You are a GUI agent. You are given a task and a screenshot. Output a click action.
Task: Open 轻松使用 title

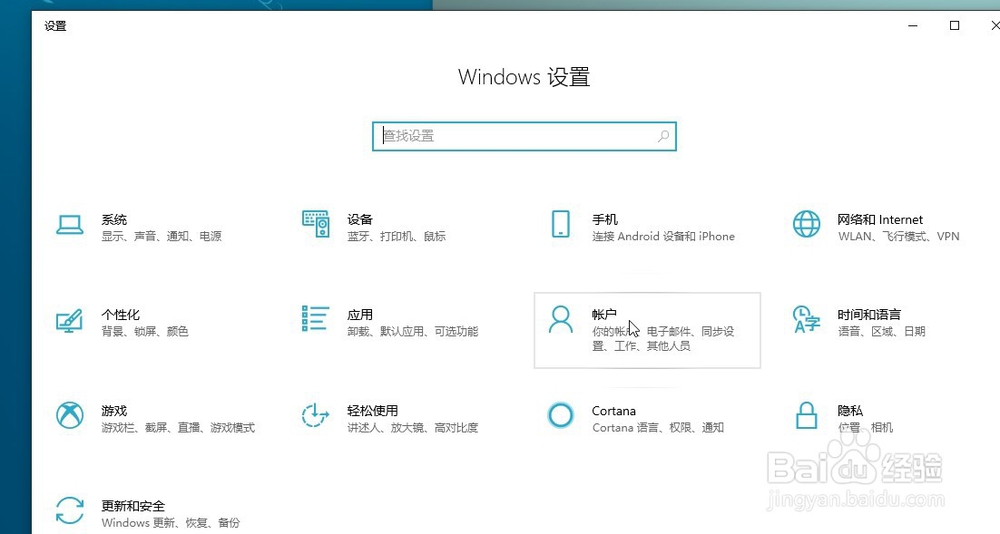pos(372,410)
